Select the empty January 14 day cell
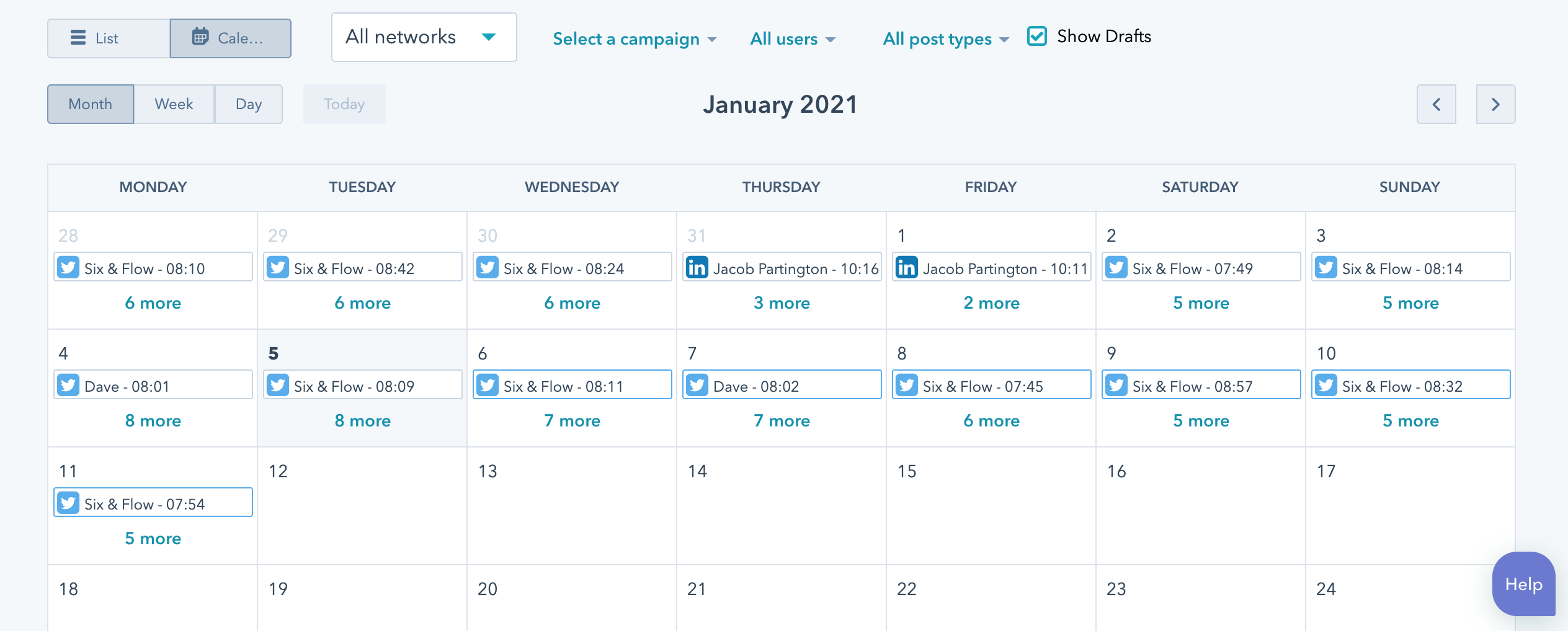Screen dimensions: 1568x631 coord(782,506)
